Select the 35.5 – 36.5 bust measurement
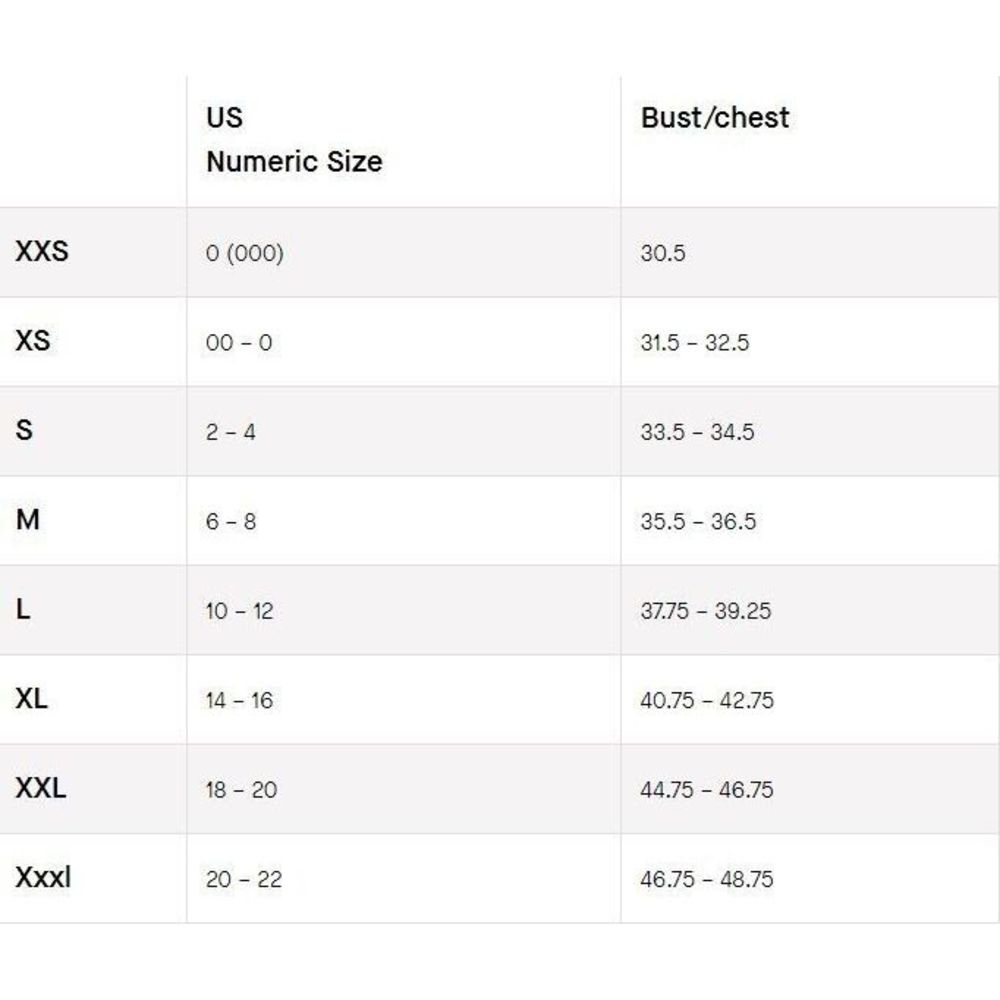 (x=698, y=521)
